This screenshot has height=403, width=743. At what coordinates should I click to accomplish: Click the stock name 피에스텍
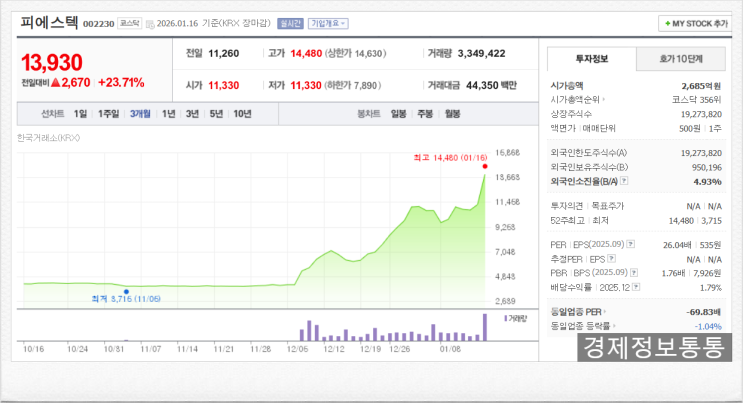coord(49,22)
